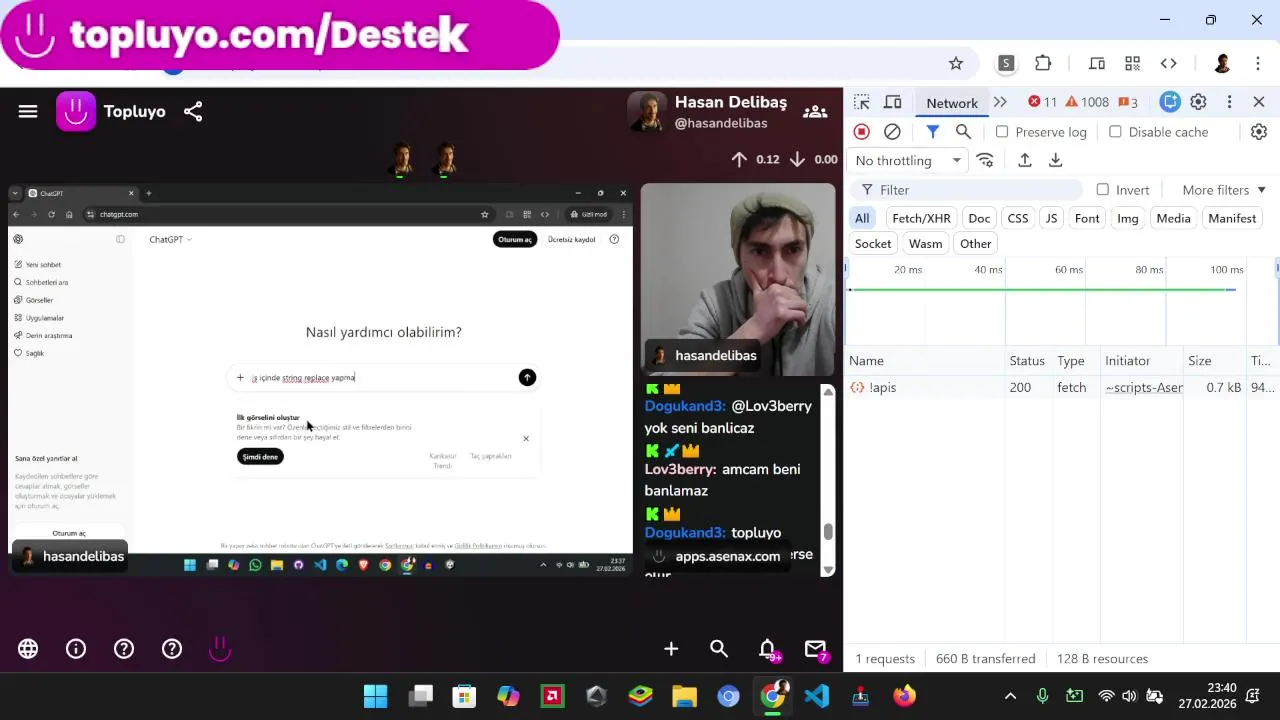Open Network panel settings gear
The height and width of the screenshot is (720, 1280).
tap(1259, 132)
